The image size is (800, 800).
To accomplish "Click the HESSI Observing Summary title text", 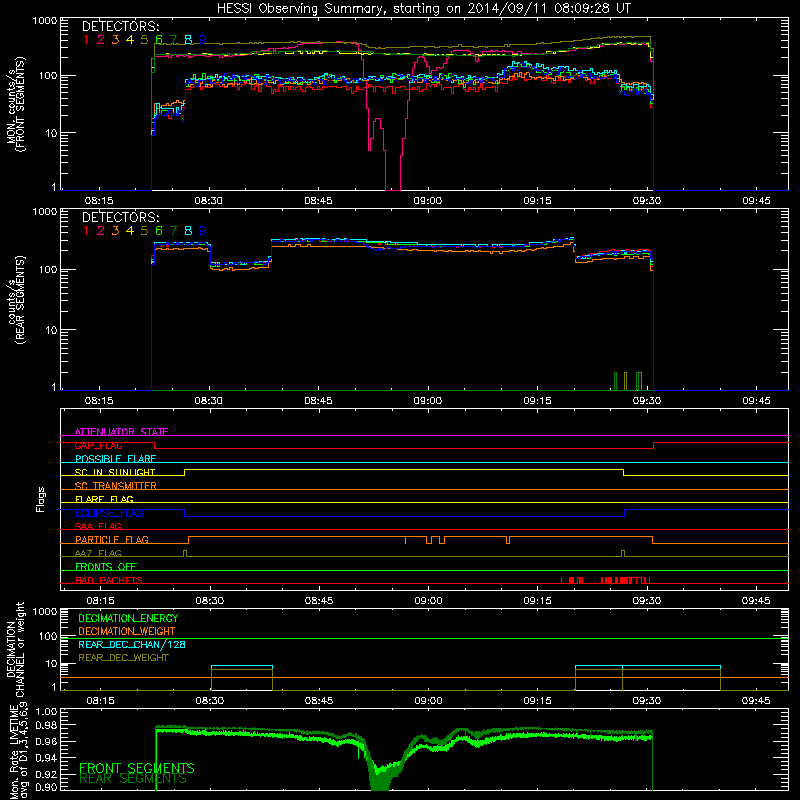I will [424, 9].
